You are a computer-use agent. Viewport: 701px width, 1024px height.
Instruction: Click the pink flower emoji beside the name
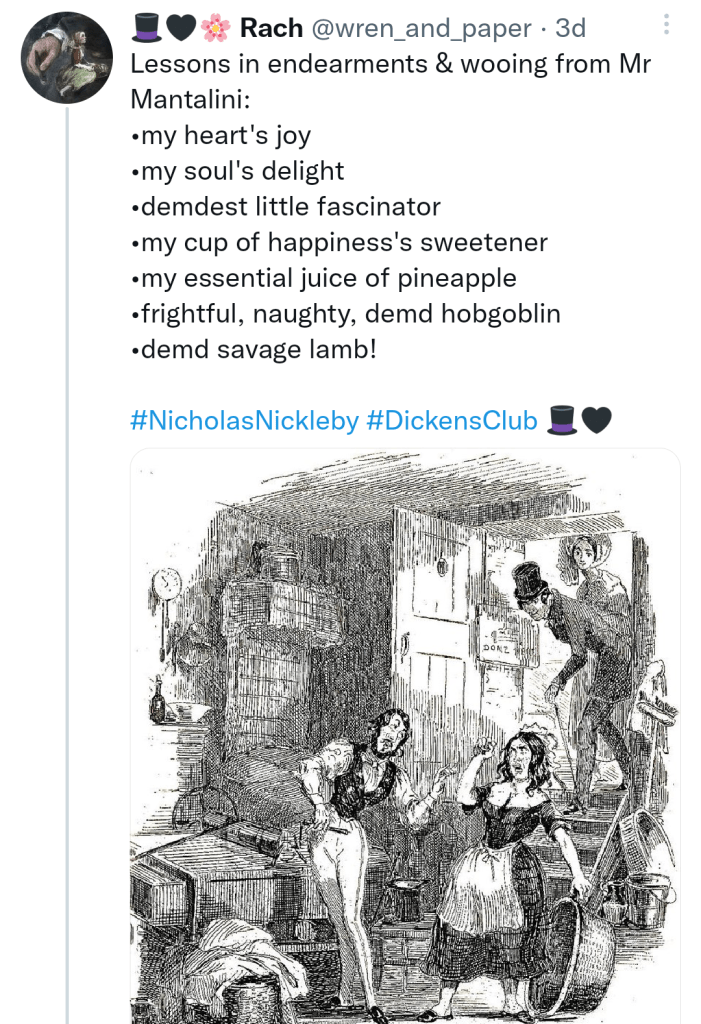tap(215, 29)
